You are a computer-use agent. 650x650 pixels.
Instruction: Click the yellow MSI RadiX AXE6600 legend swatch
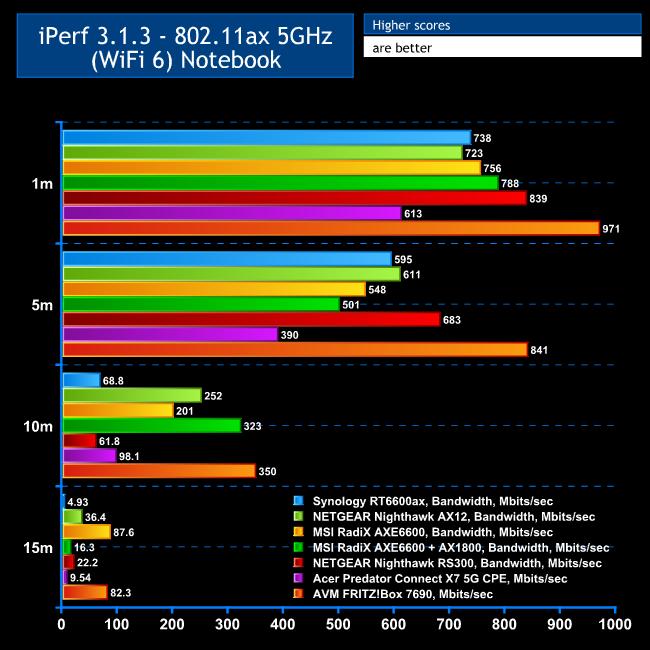[x=298, y=532]
